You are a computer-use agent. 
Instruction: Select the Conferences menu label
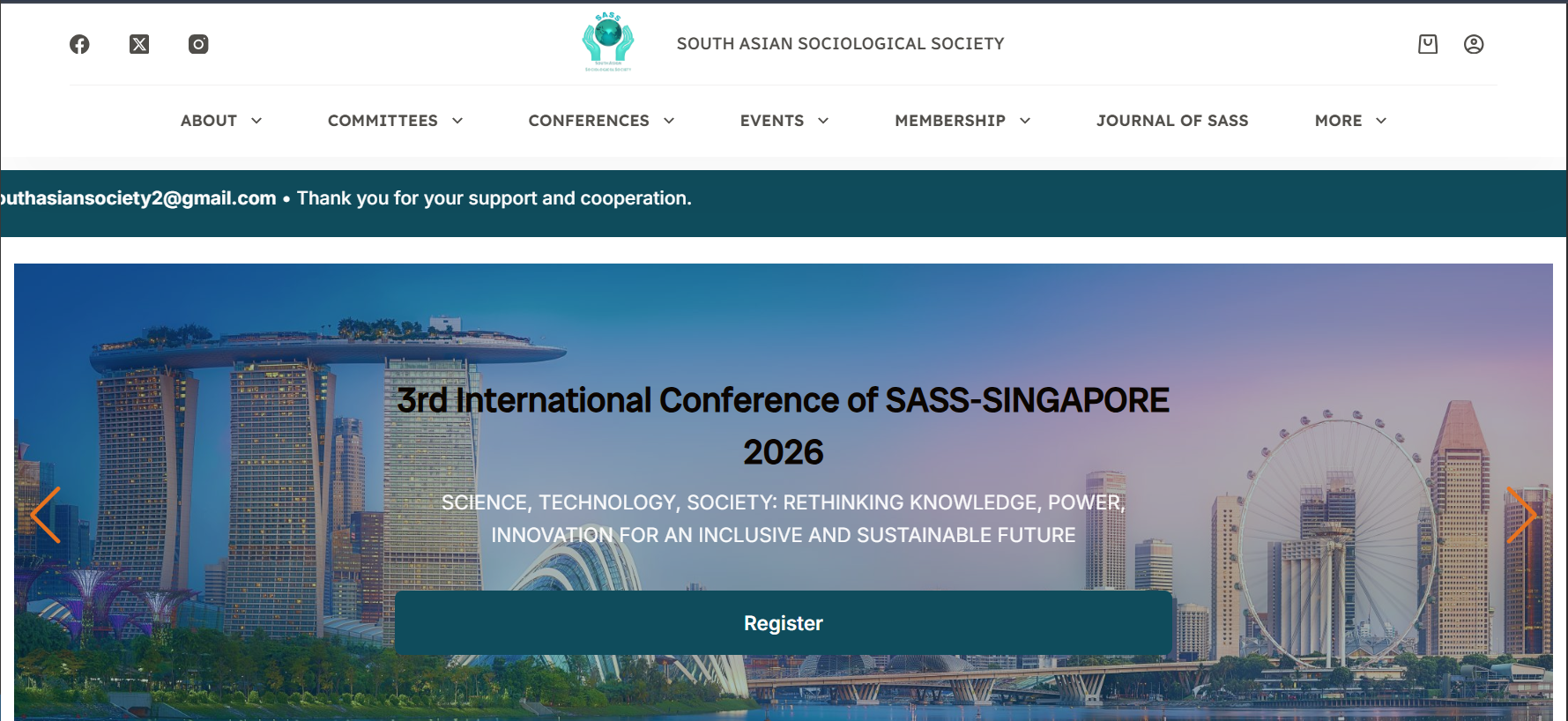coord(589,121)
